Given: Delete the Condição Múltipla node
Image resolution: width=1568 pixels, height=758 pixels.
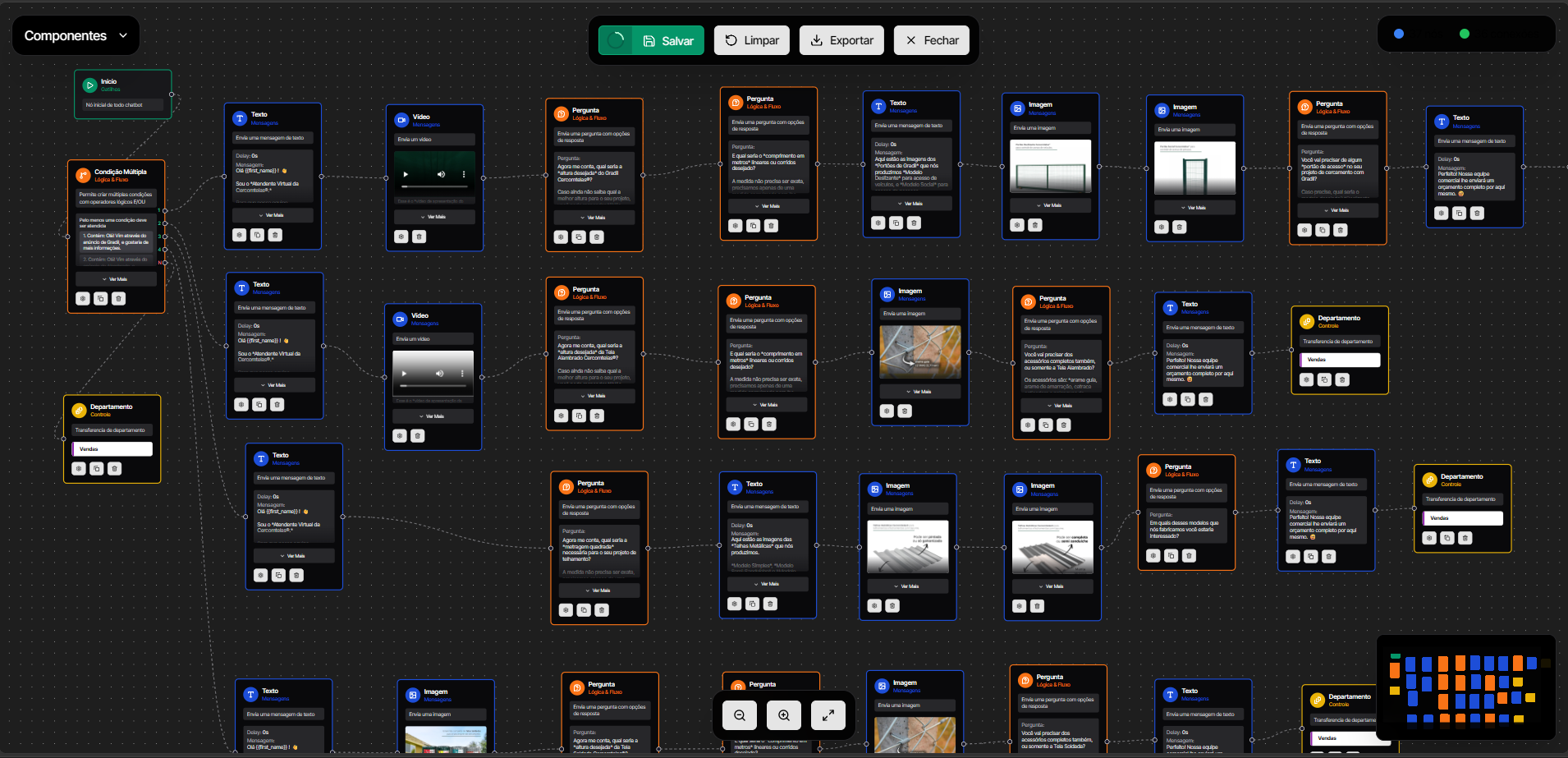Looking at the screenshot, I should click(x=118, y=299).
